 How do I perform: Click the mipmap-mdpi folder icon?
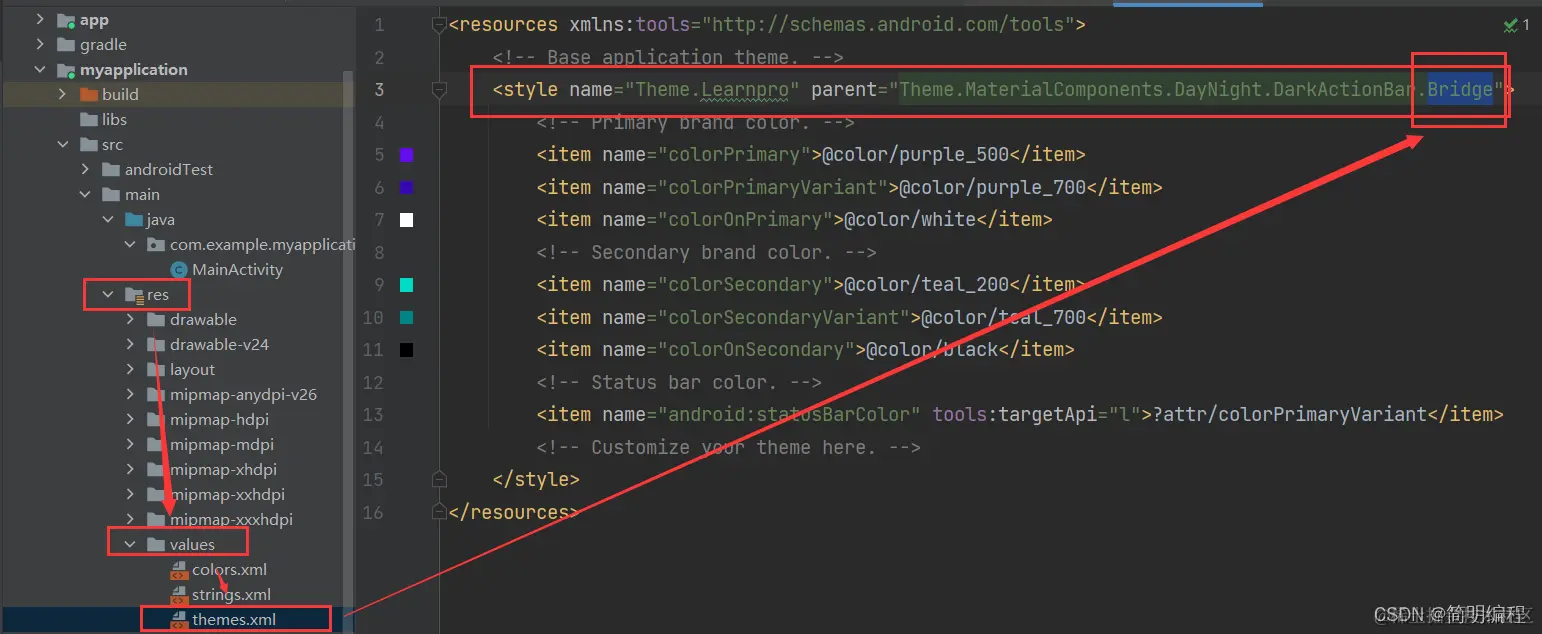(x=156, y=444)
